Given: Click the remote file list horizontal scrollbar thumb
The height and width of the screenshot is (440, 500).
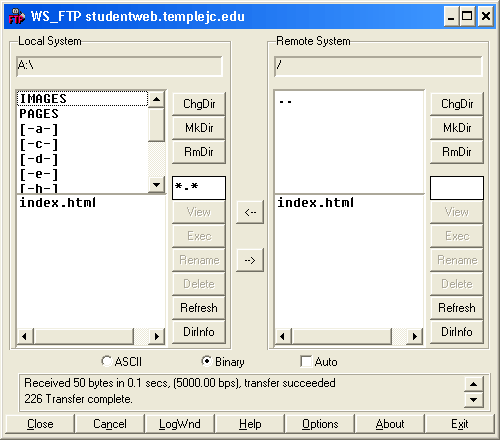Looking at the screenshot, I should pyautogui.click(x=342, y=336).
